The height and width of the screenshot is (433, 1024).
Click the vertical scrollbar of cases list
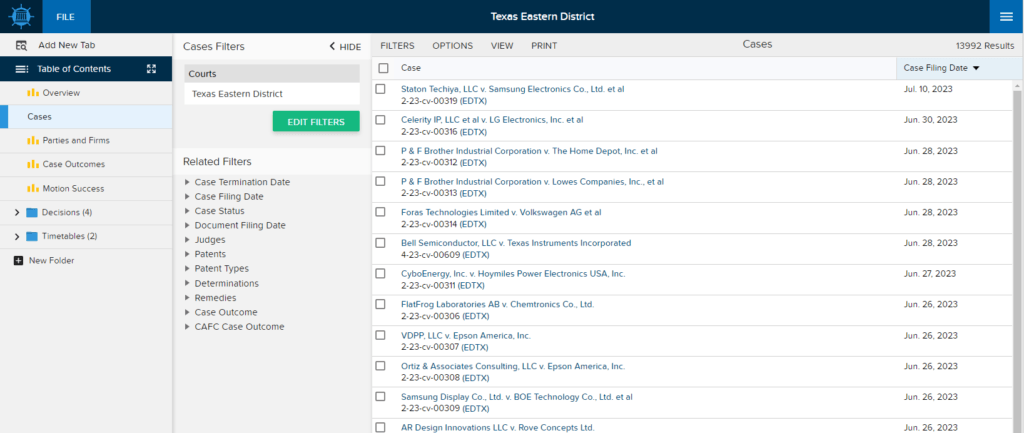(1017, 261)
